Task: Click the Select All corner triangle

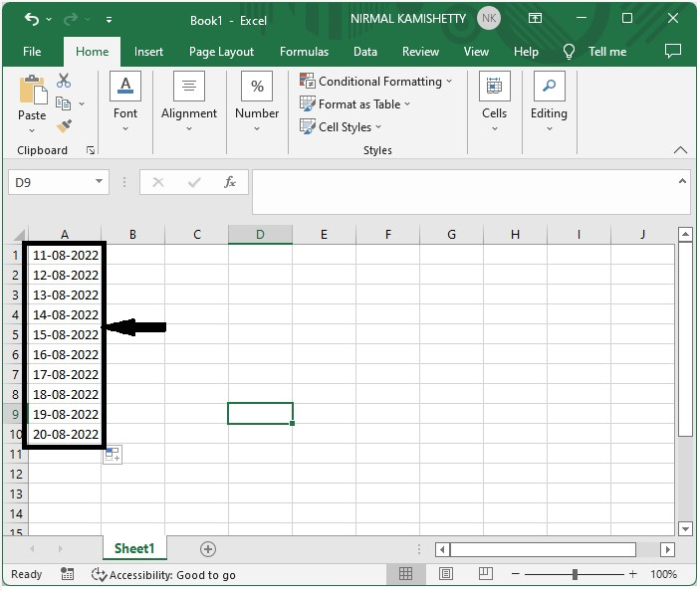Action: click(x=19, y=235)
